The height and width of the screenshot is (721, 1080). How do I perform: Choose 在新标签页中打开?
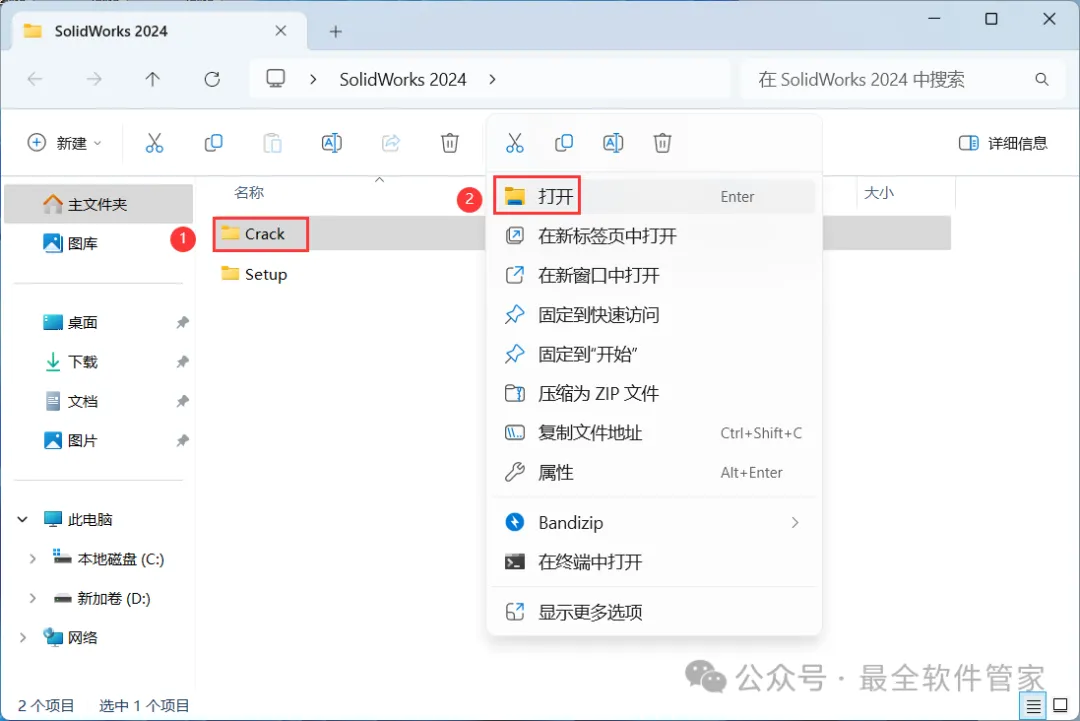[x=654, y=236]
